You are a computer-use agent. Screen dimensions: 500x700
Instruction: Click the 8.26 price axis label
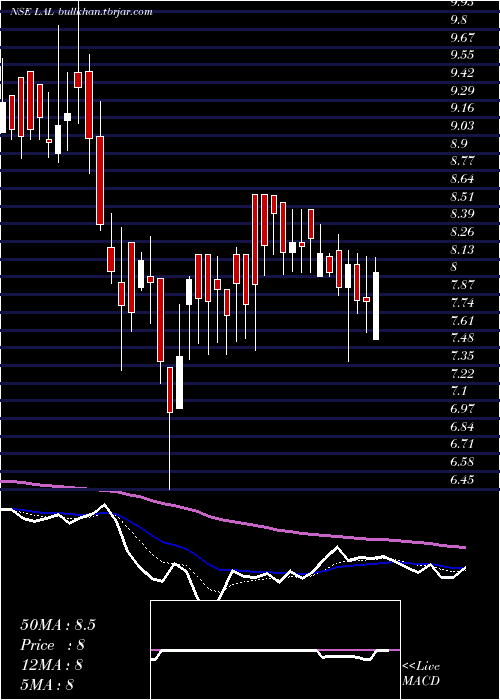462,232
